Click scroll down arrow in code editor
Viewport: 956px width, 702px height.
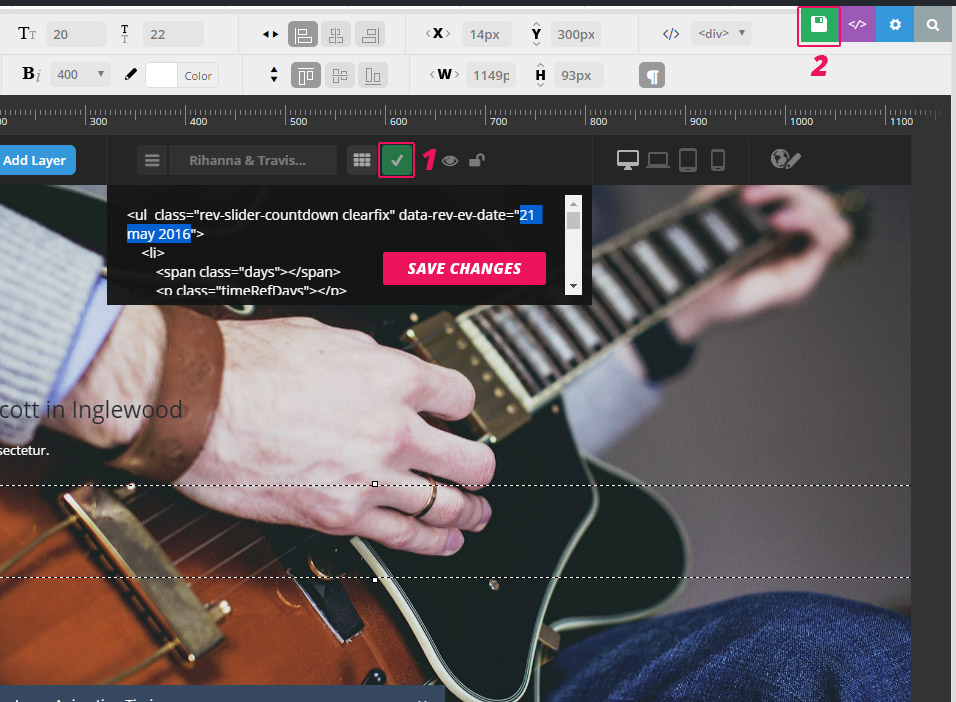point(573,286)
